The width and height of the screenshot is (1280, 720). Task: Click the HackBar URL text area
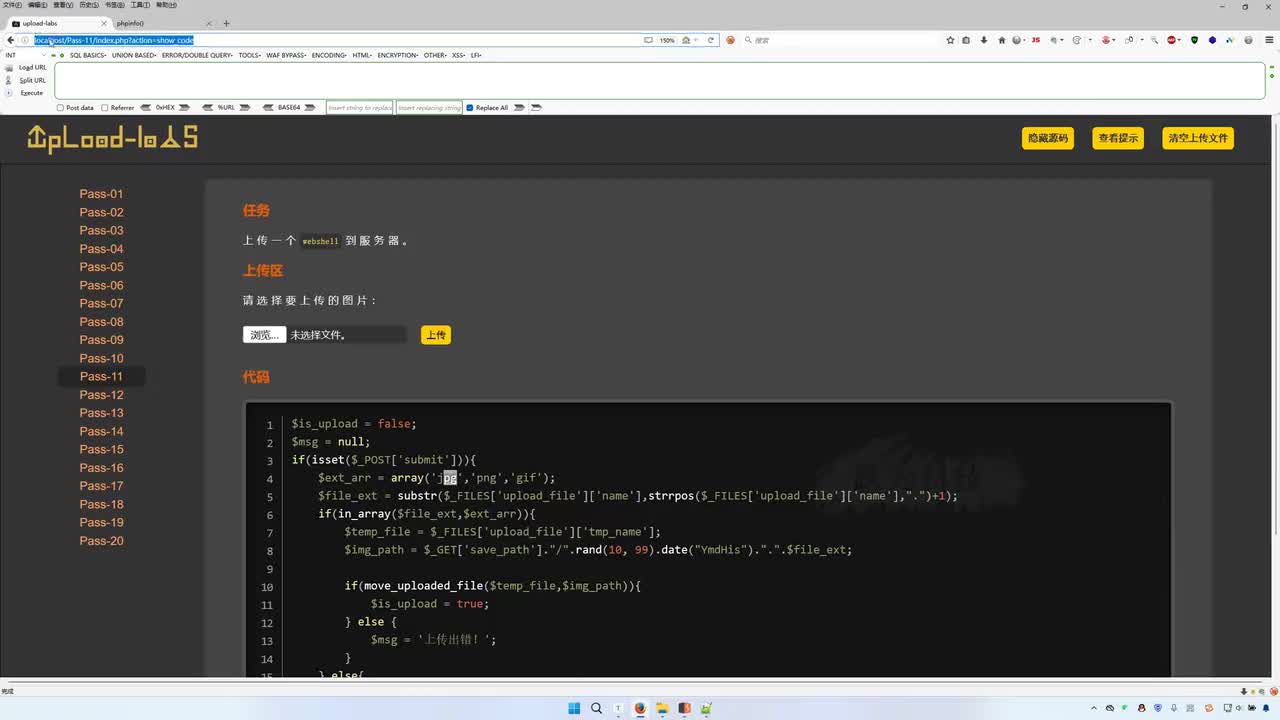(x=660, y=81)
